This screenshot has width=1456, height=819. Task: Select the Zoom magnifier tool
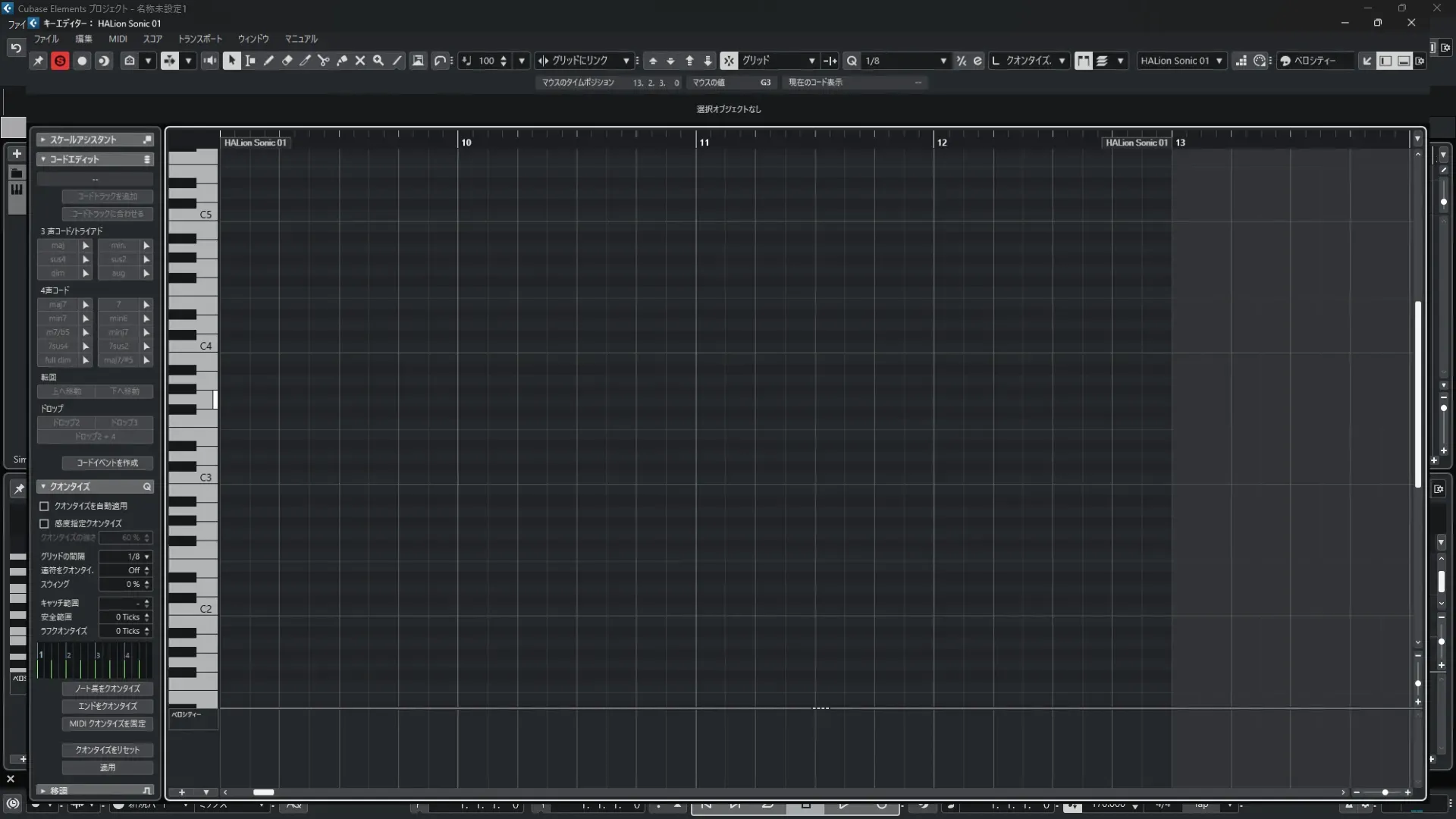point(378,61)
